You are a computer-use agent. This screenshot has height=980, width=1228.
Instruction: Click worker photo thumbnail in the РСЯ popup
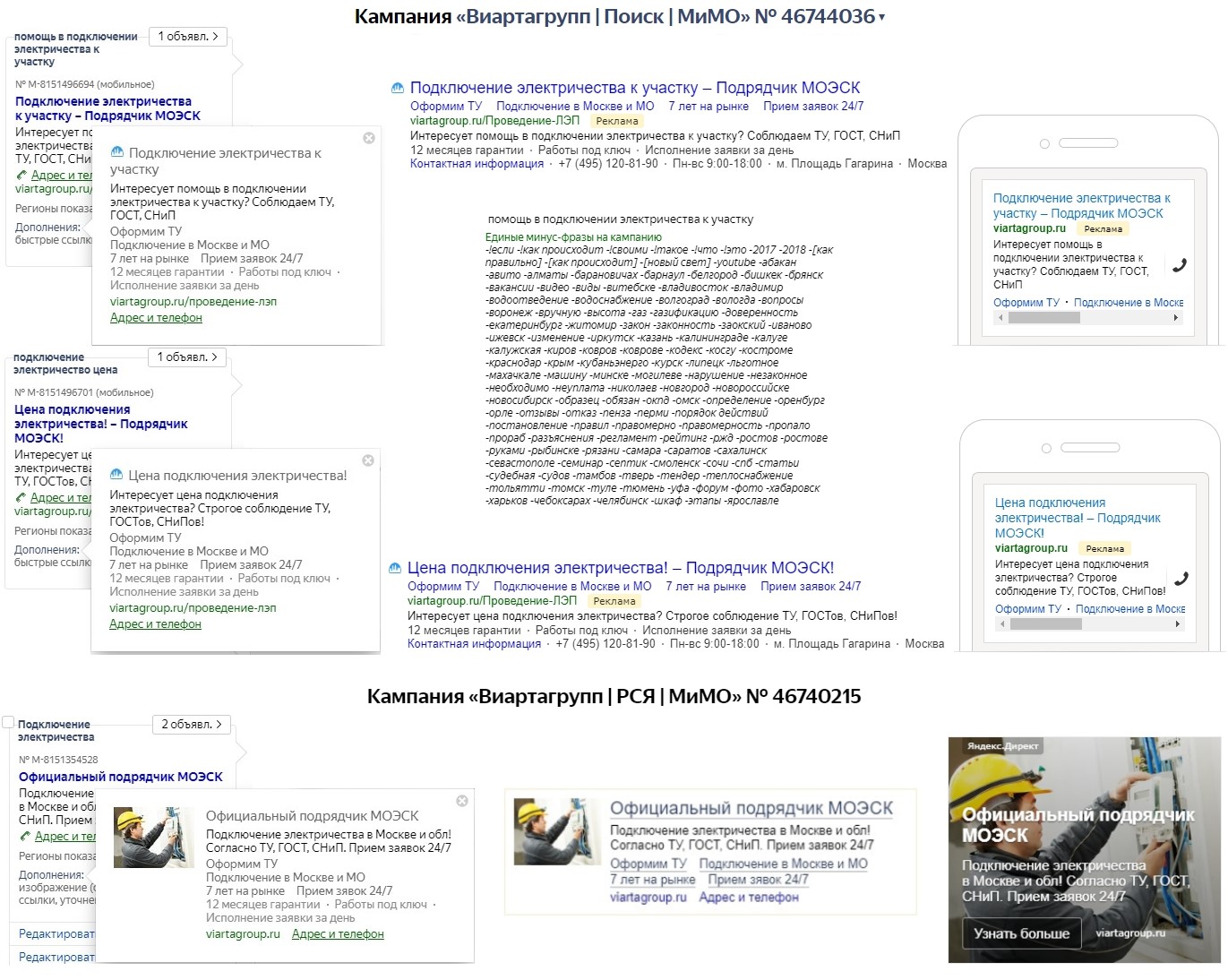click(154, 838)
